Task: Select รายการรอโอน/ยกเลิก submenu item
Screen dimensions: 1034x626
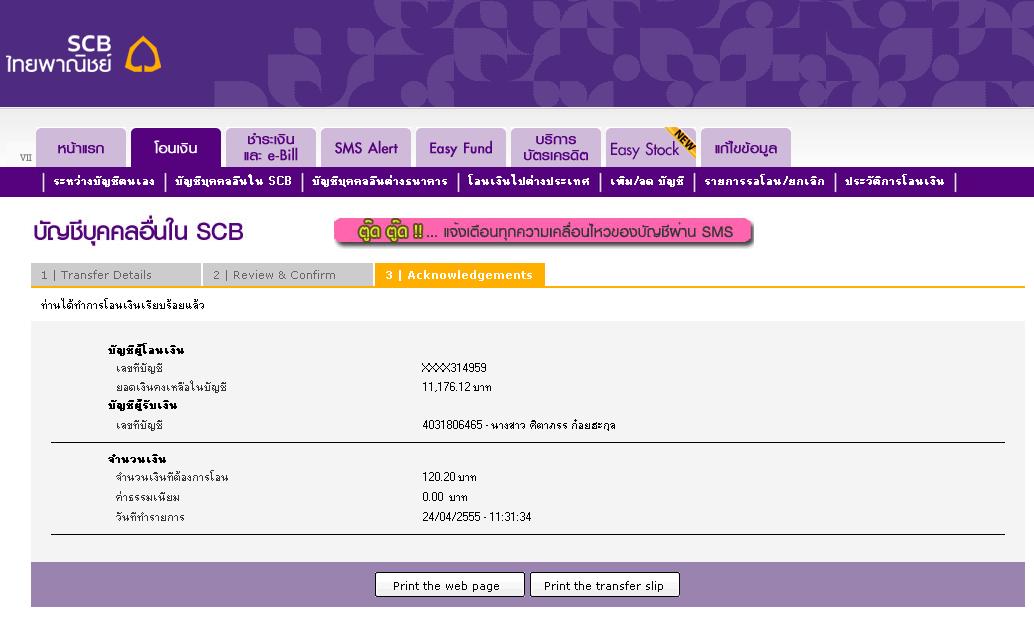Action: (765, 181)
